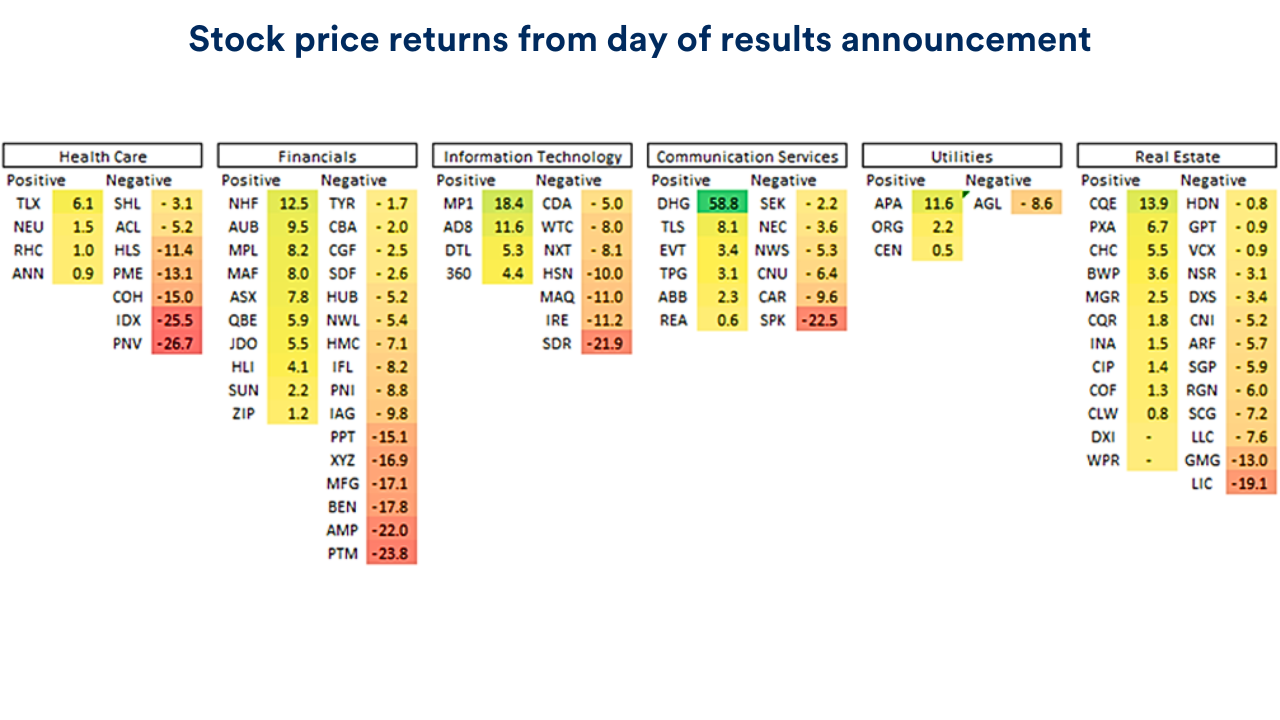Viewport: 1280px width, 720px height.
Task: Select the -22.5 cell beside SPK
Action: tap(821, 321)
